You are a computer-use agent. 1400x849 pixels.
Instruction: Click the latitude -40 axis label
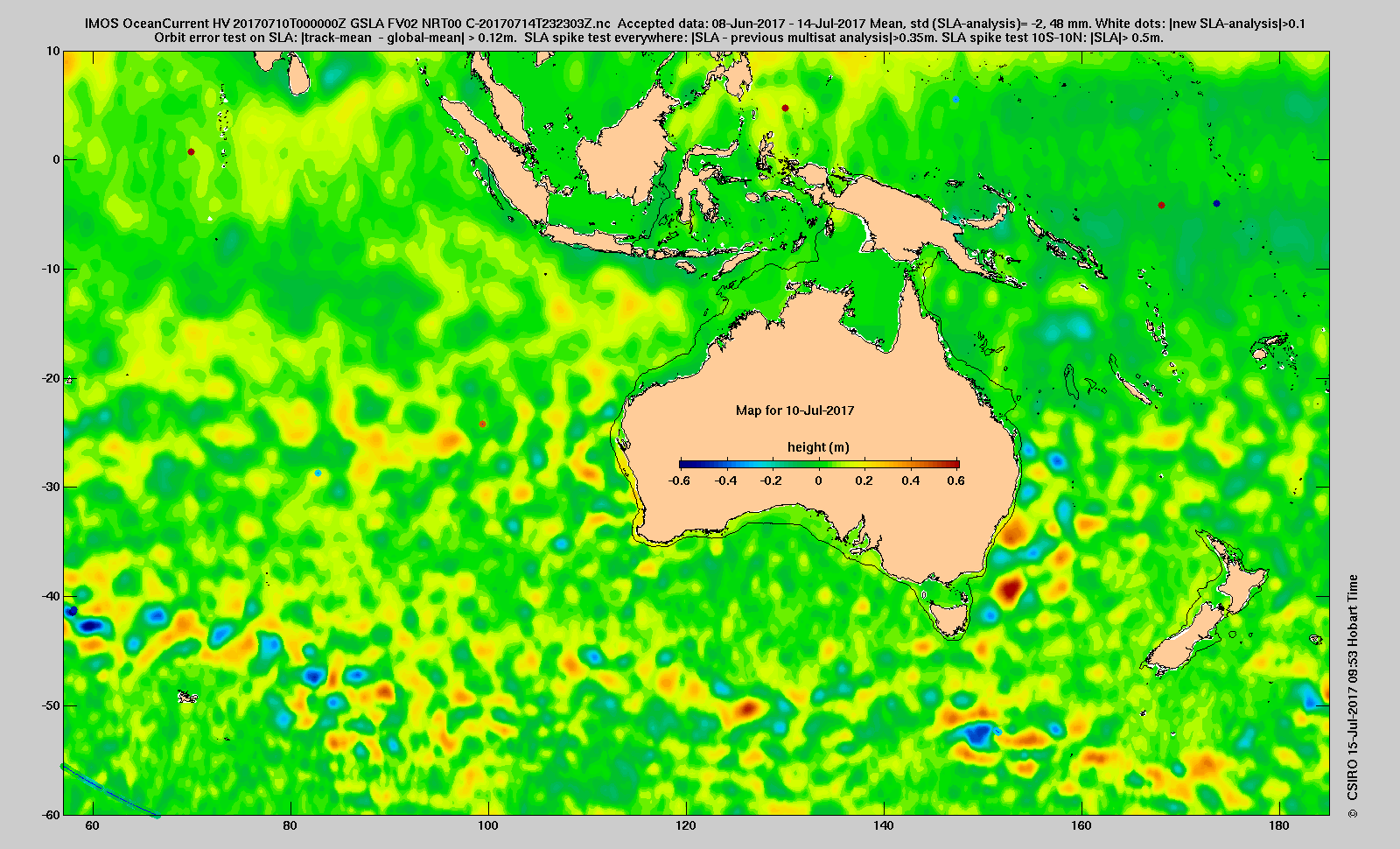click(51, 596)
